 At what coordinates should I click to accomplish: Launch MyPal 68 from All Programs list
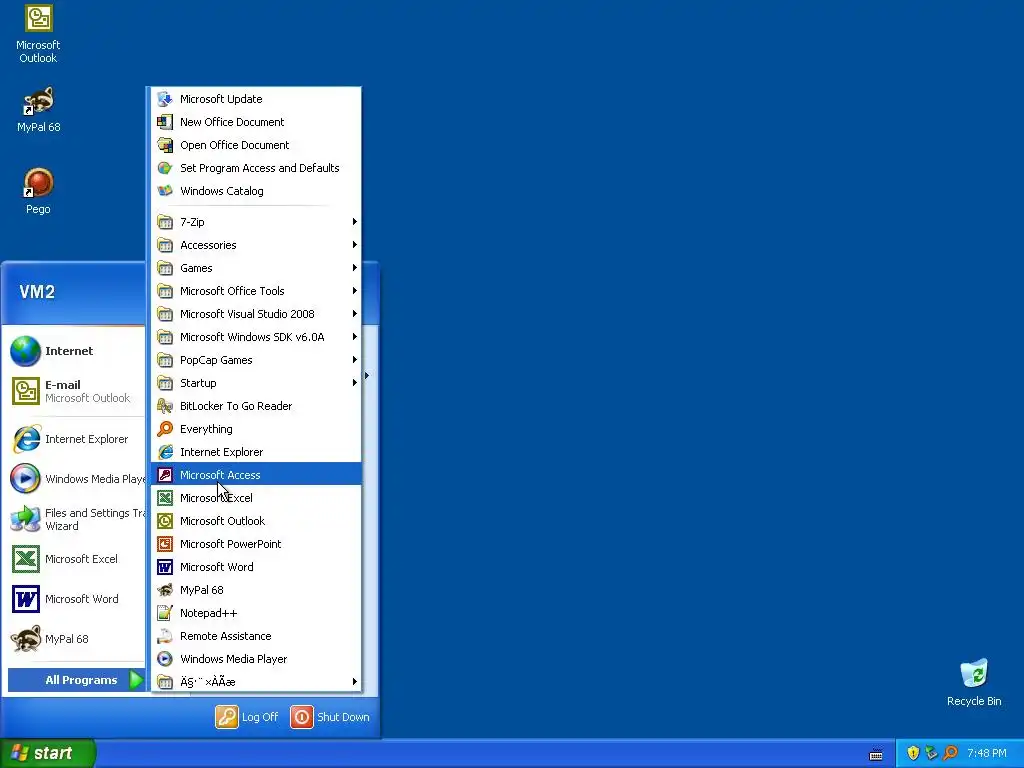(x=256, y=590)
